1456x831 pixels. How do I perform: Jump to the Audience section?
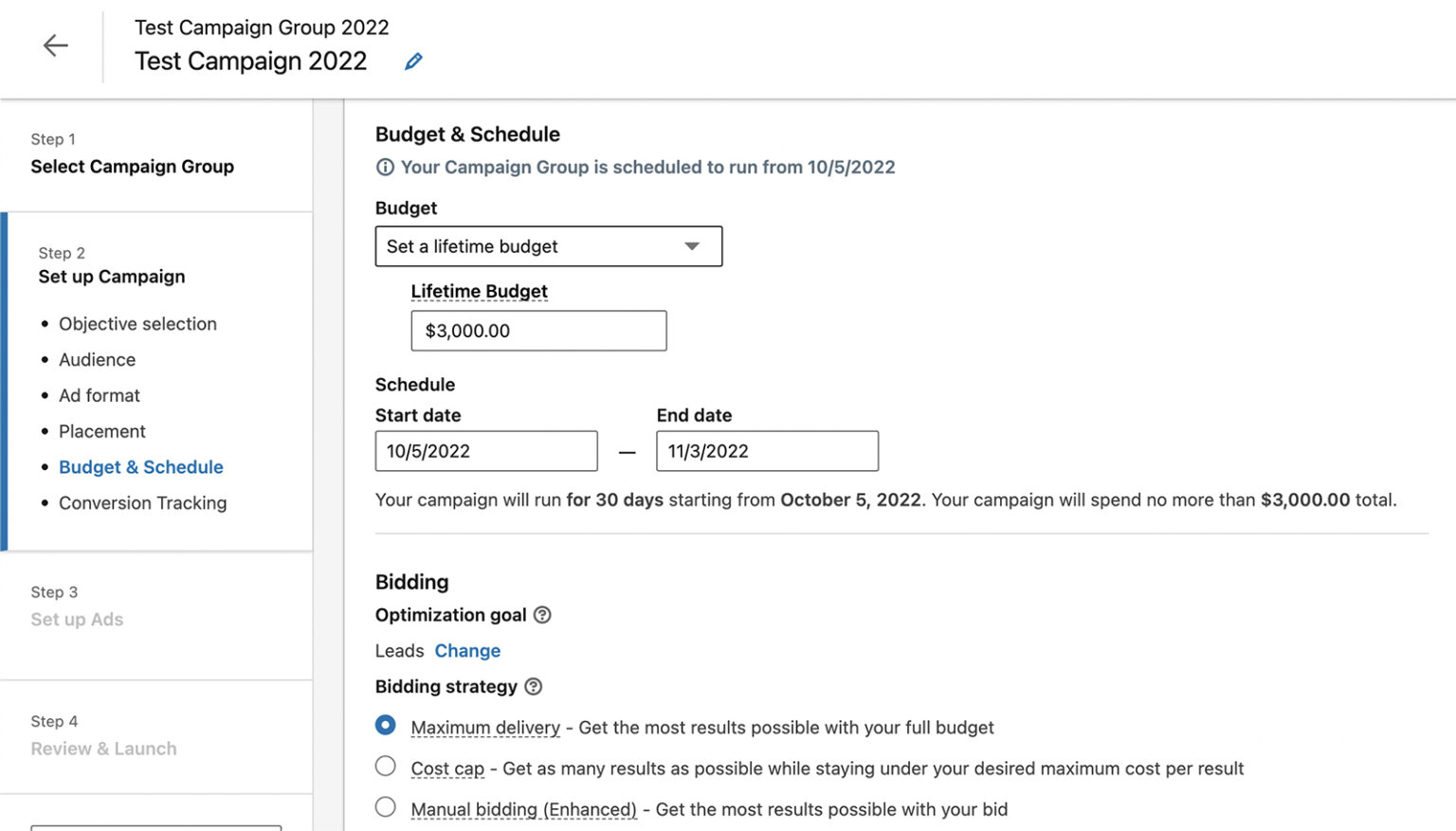point(97,360)
